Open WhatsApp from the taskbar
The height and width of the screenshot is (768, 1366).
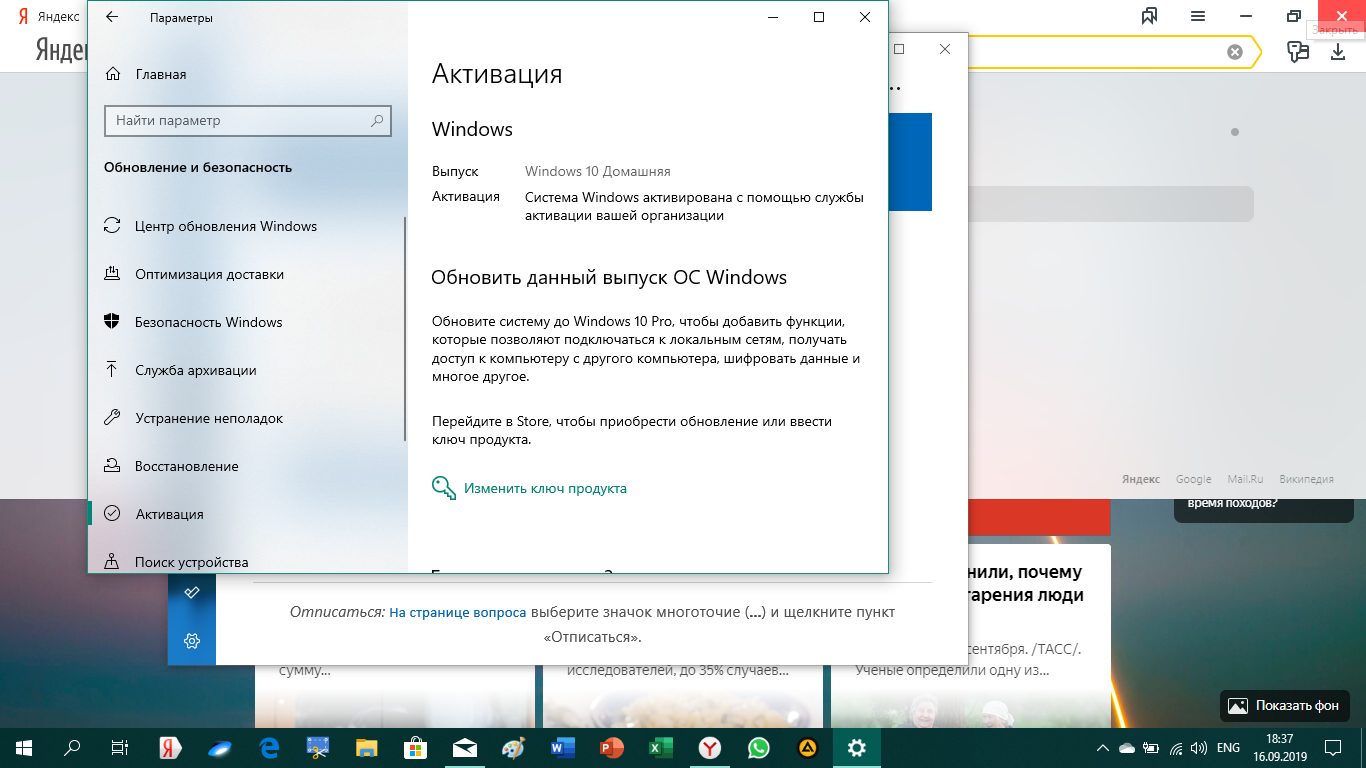coord(759,747)
